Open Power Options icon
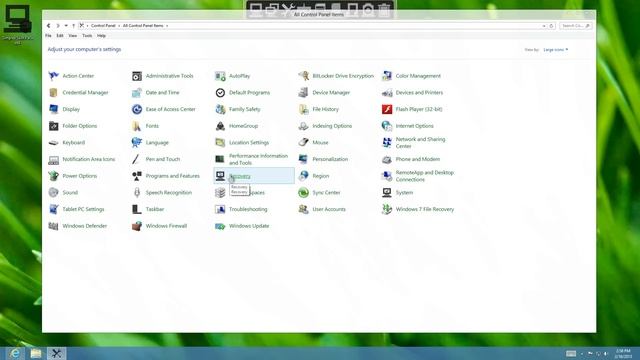 pos(53,176)
